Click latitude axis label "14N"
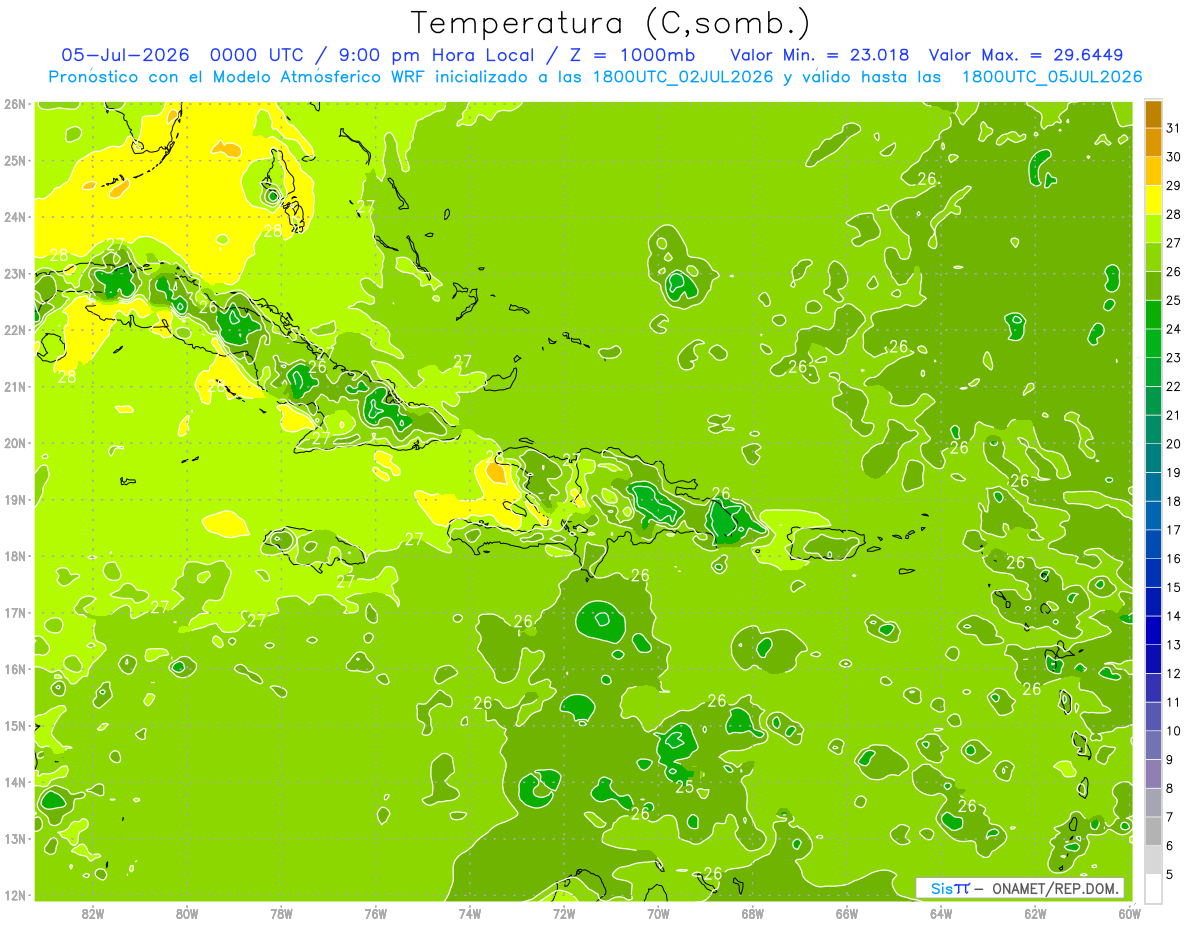Viewport: 1200px width, 927px height. click(x=14, y=782)
